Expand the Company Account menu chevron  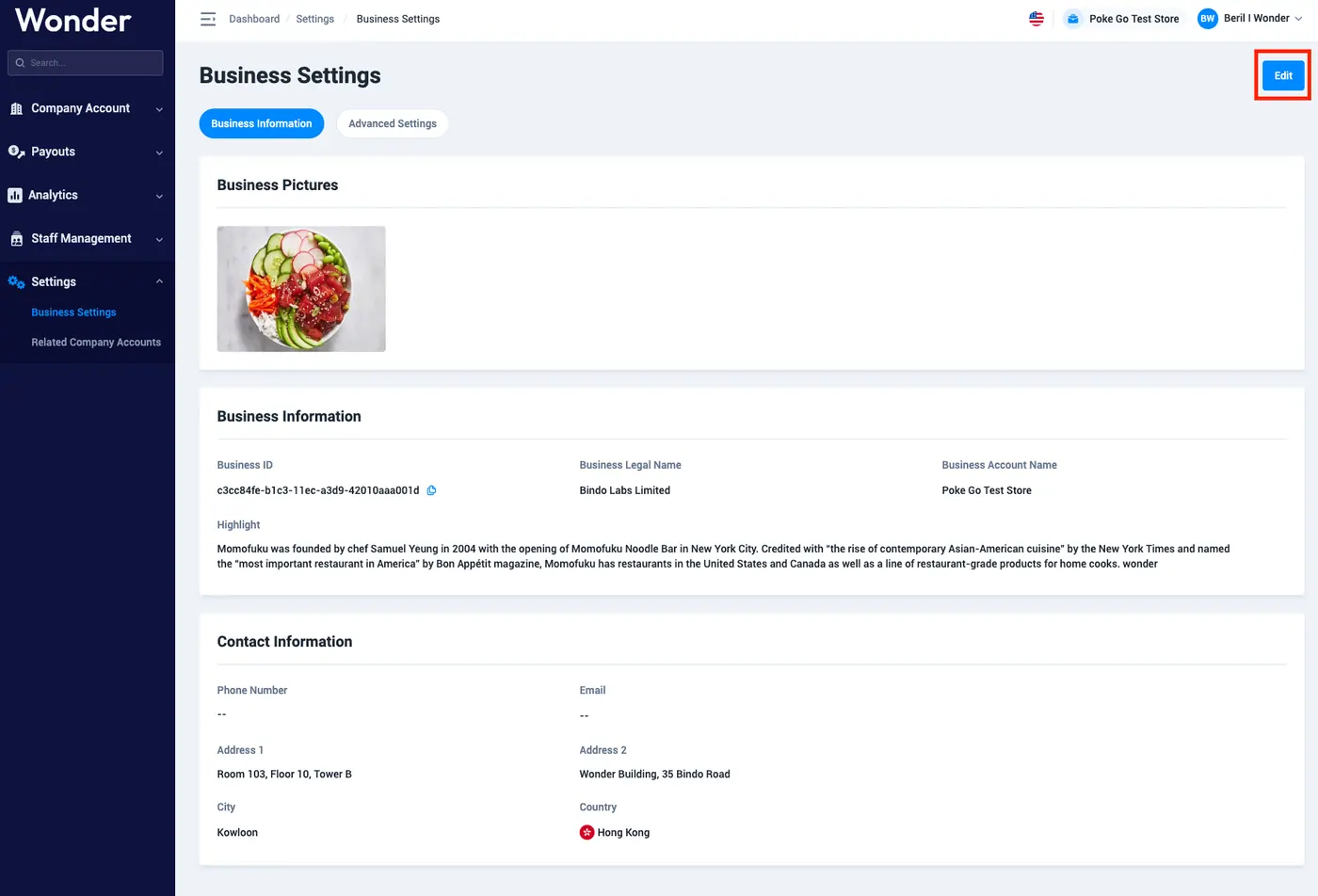[159, 109]
